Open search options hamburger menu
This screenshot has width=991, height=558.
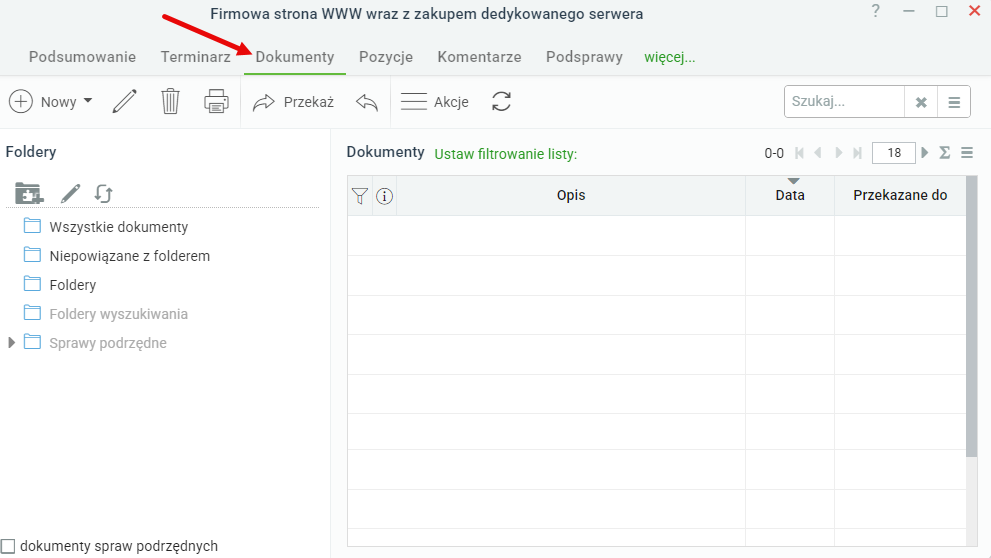pyautogui.click(x=954, y=102)
